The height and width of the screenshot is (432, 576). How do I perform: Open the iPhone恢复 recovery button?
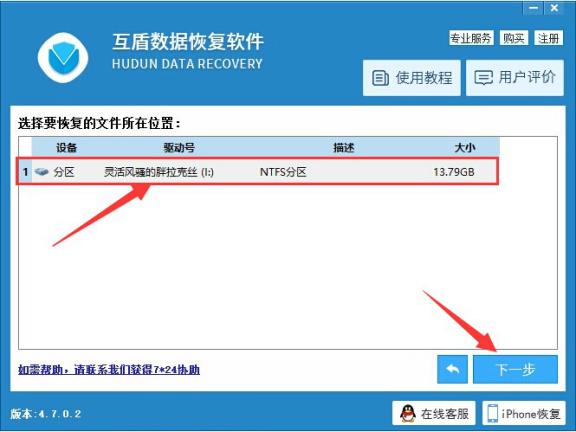click(x=524, y=413)
